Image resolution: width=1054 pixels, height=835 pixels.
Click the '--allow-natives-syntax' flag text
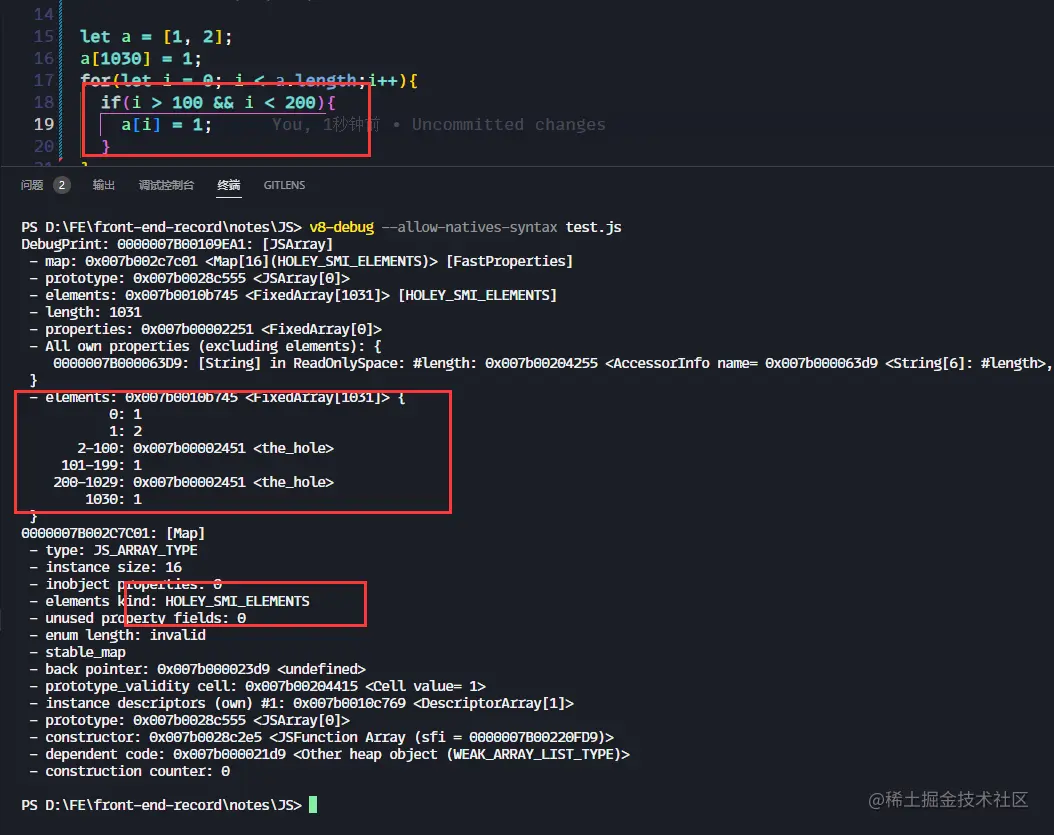click(469, 227)
